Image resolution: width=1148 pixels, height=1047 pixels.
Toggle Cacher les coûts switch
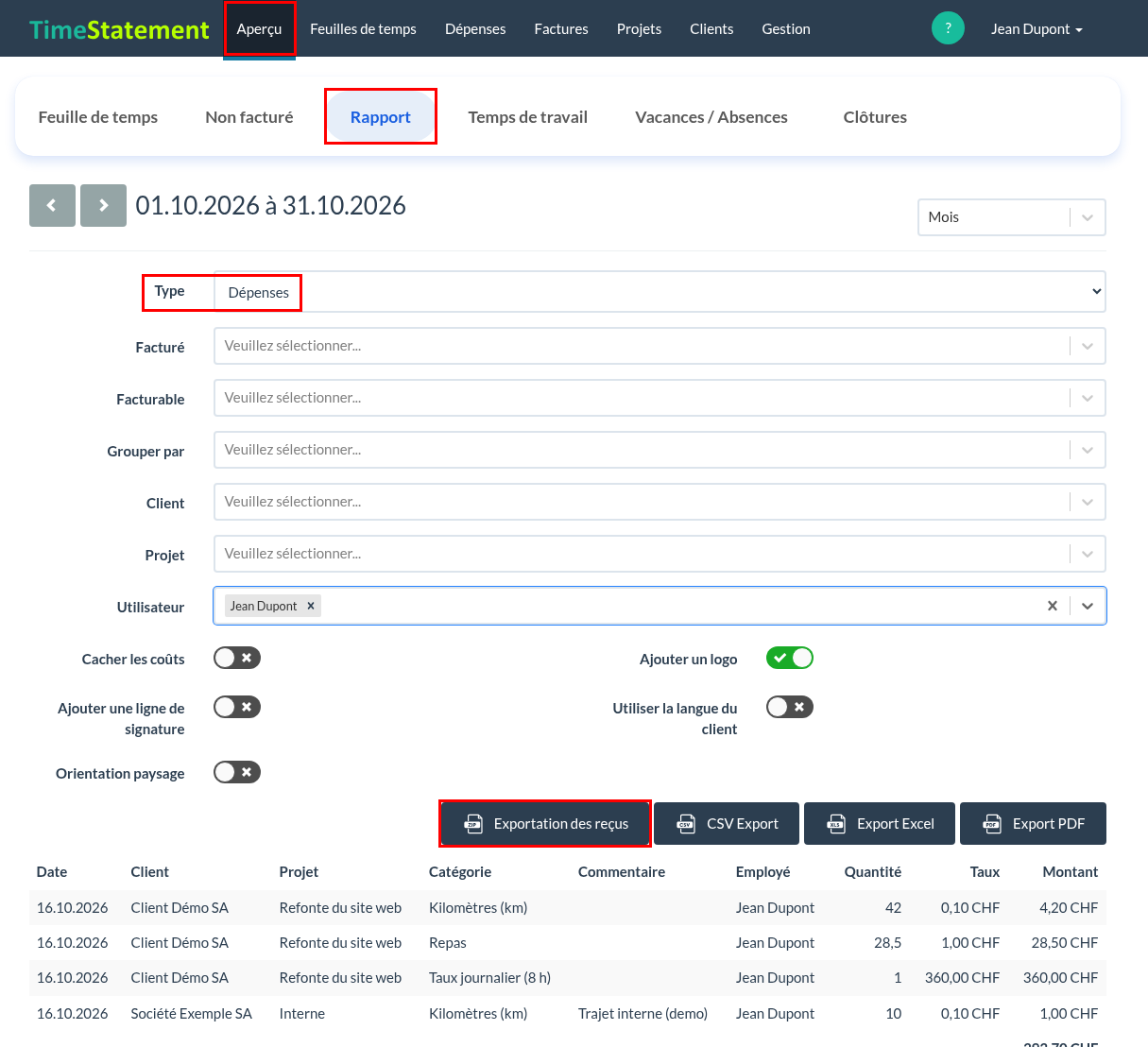[x=237, y=658]
